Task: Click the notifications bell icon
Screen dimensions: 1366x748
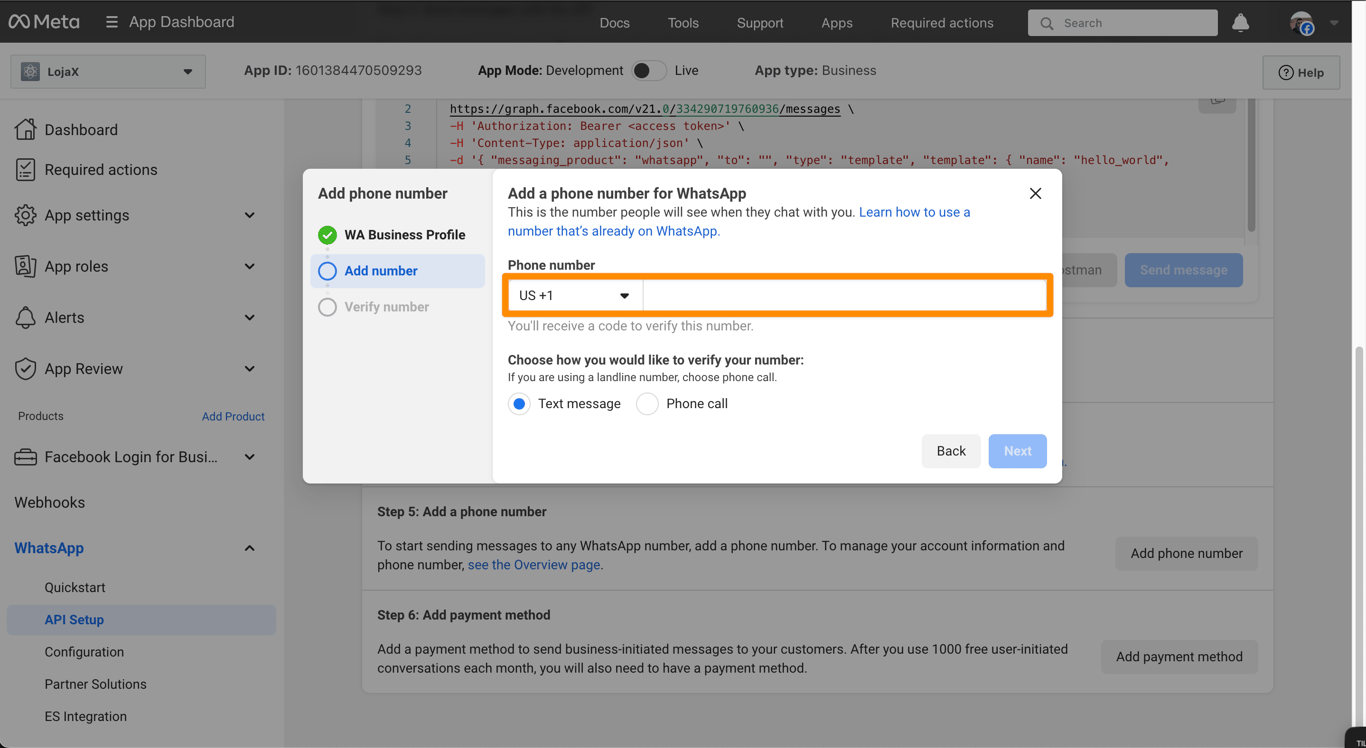Action: point(1240,22)
